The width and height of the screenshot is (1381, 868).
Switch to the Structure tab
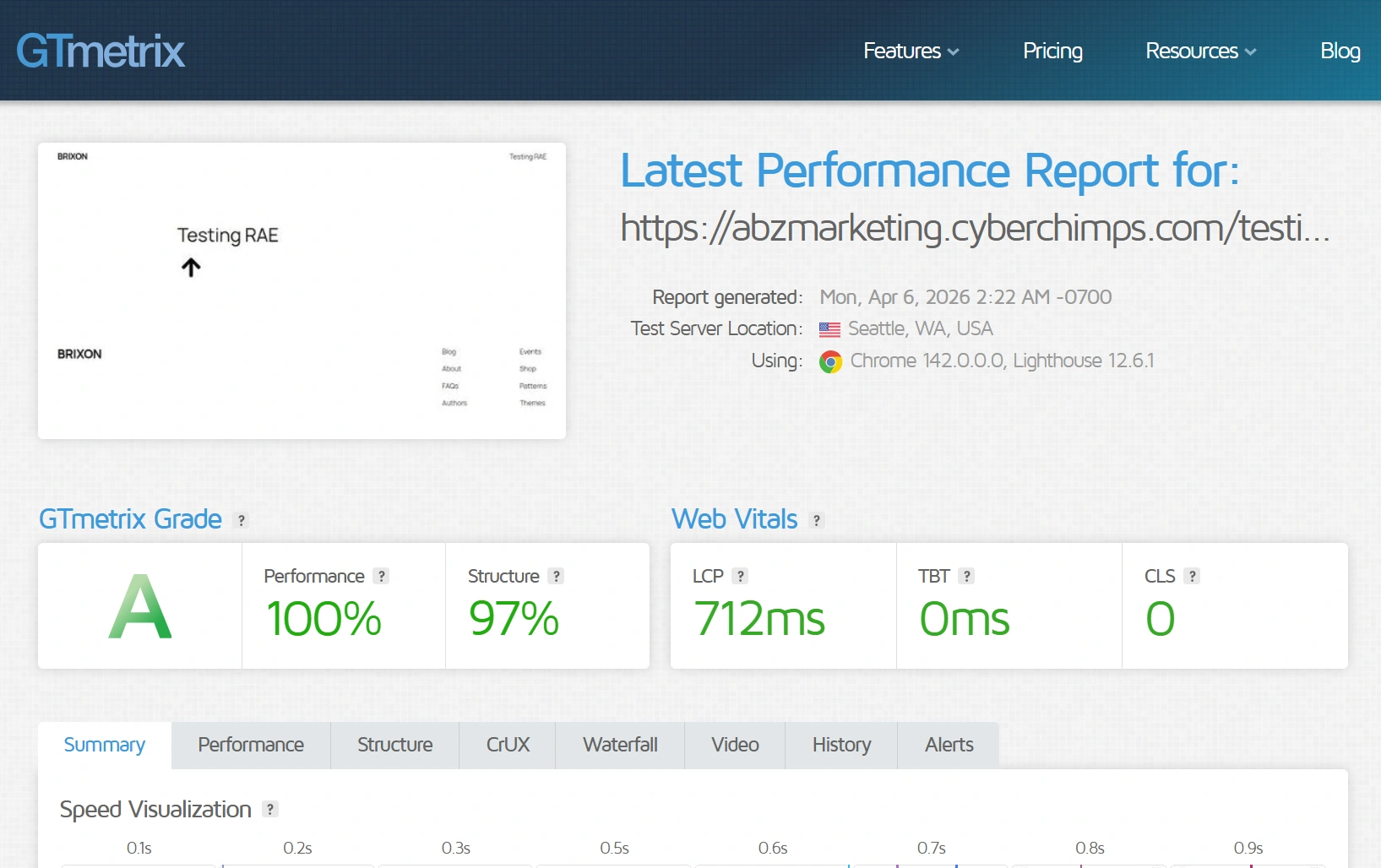tap(394, 745)
